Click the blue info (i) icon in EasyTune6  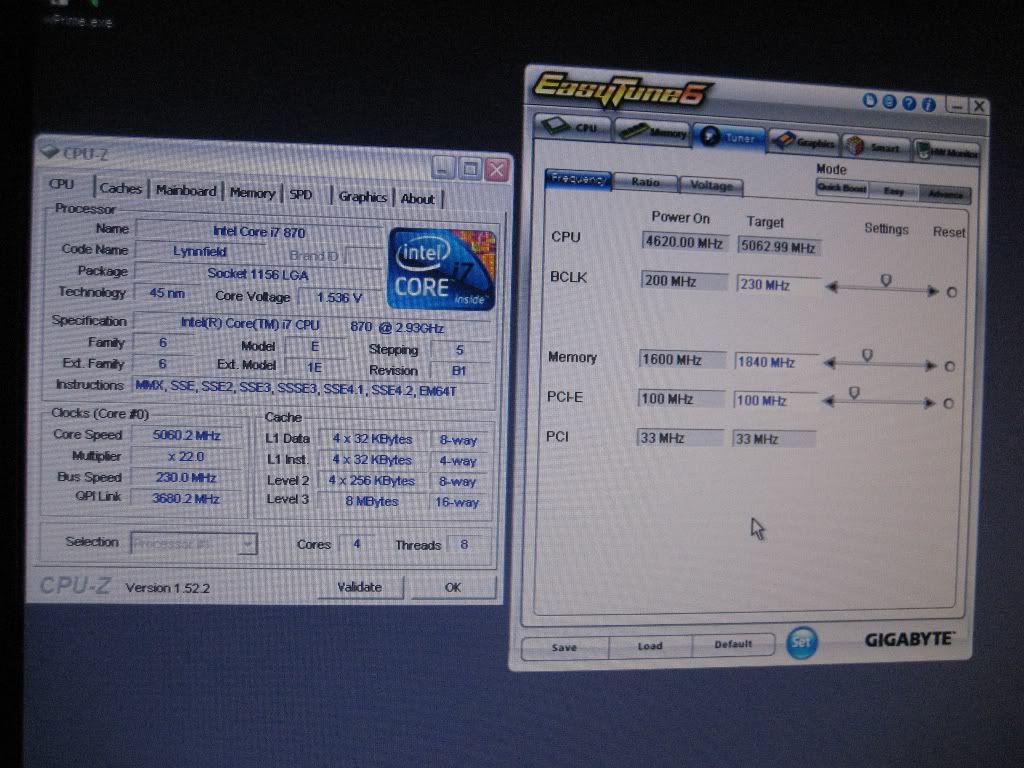tap(928, 104)
